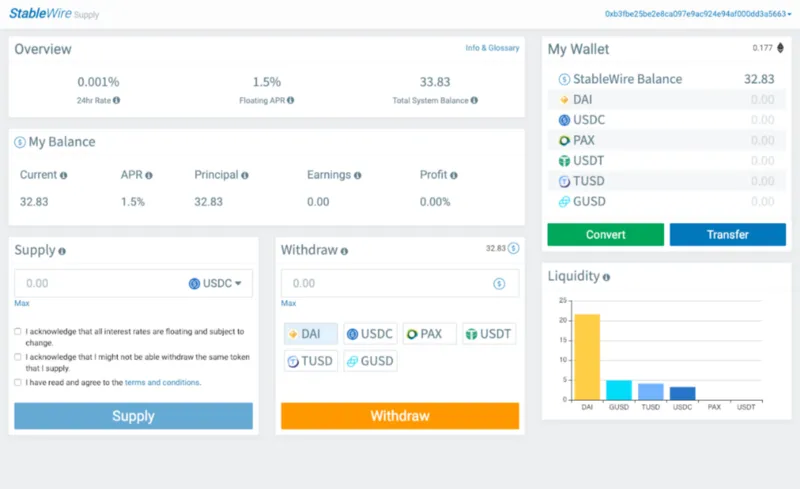Click the info icon next to Profit
800x489 pixels.
[x=454, y=175]
